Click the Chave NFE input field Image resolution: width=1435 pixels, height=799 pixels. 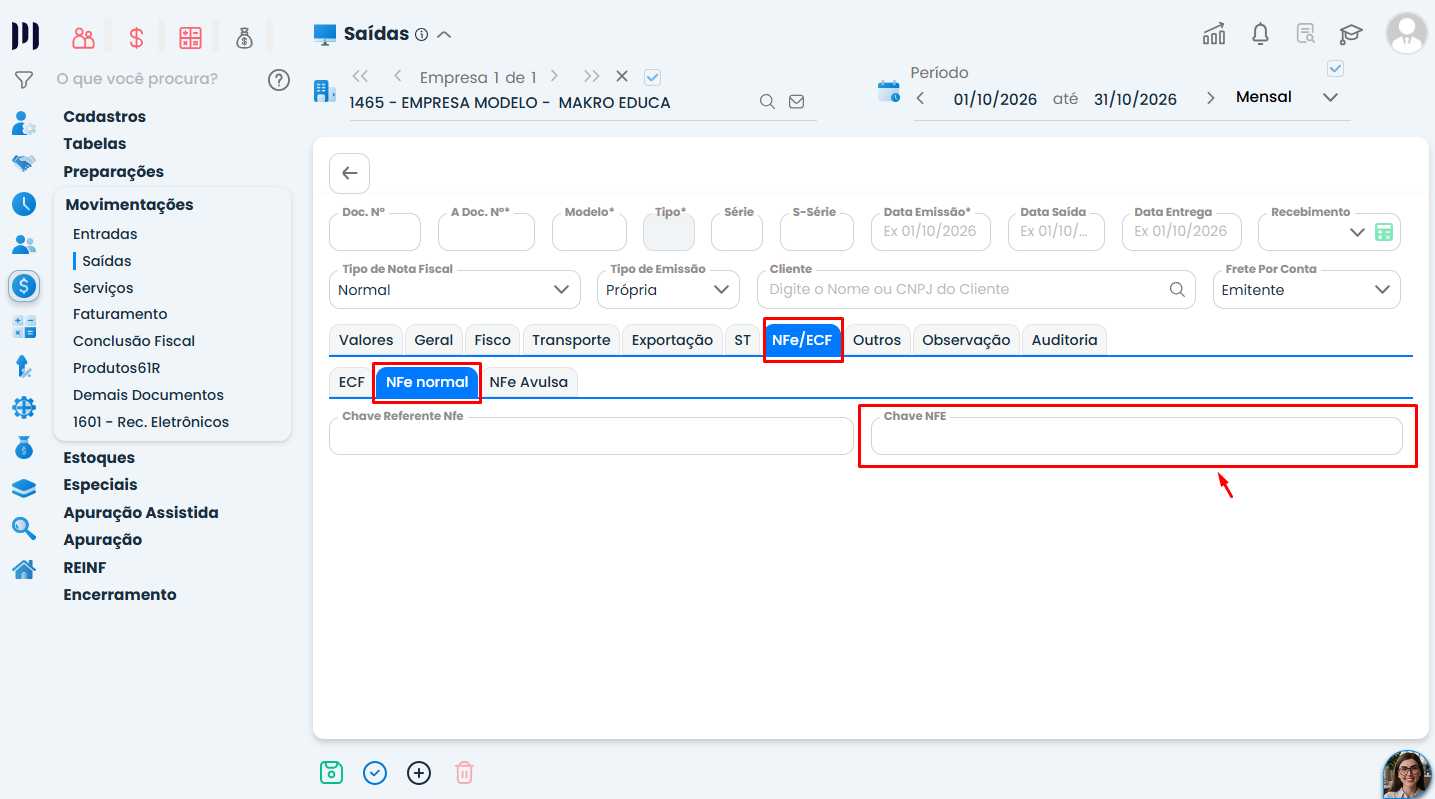[x=1137, y=436]
